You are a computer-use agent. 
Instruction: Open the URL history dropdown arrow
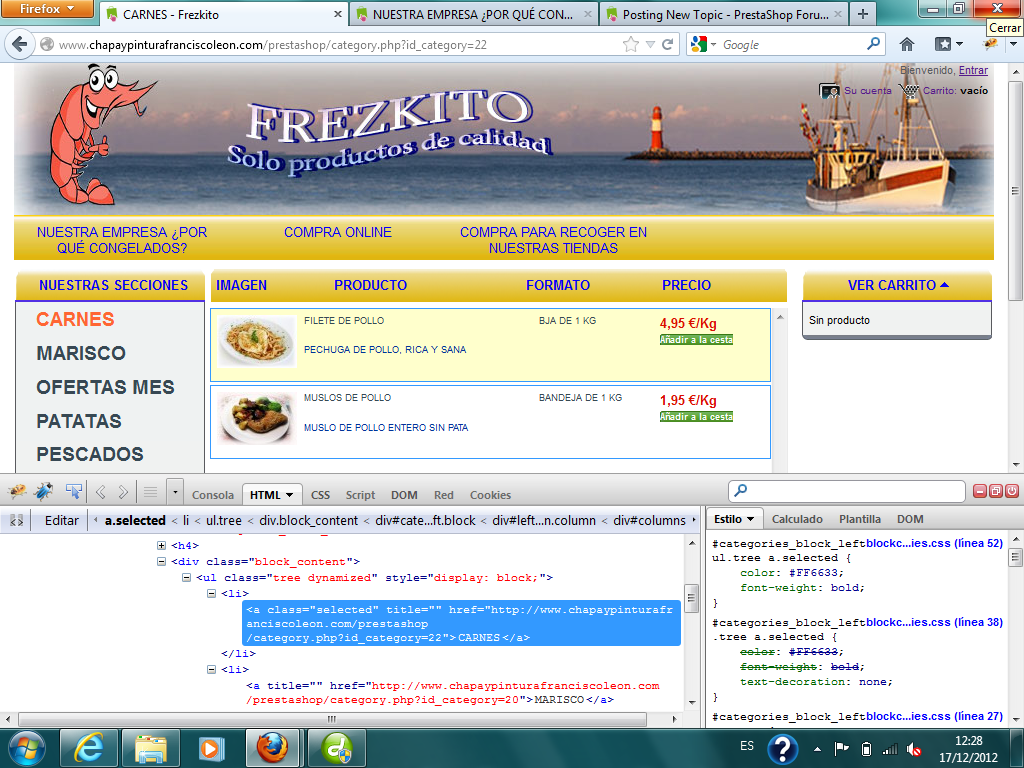(x=650, y=44)
